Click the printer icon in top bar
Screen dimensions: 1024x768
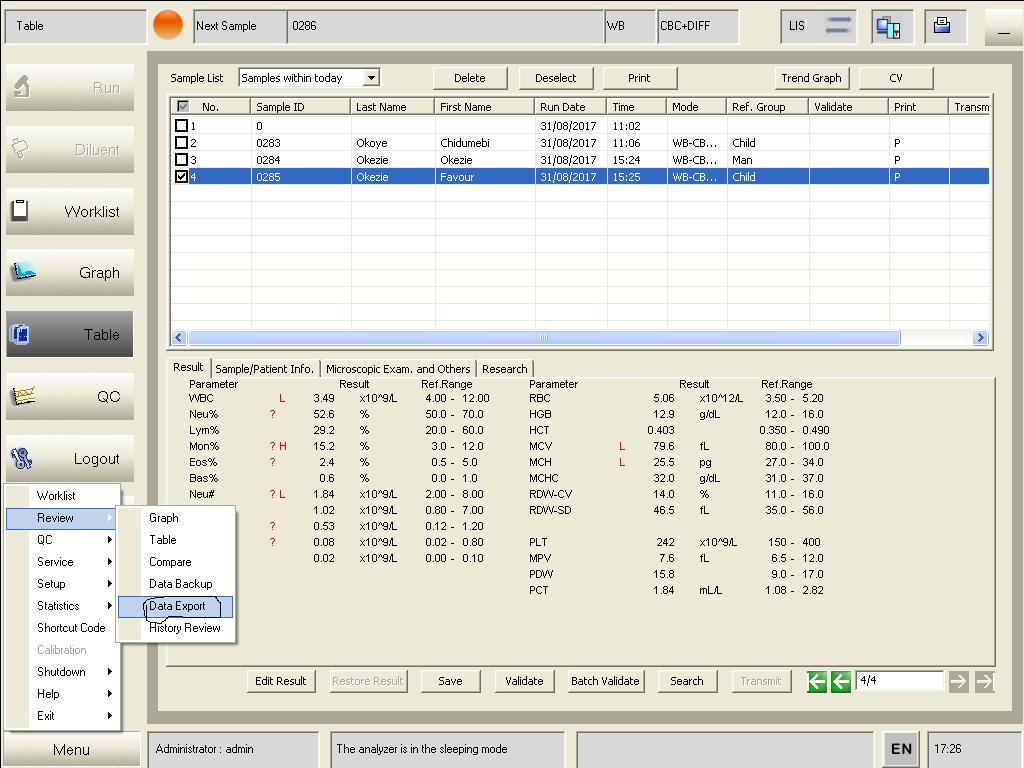(x=942, y=26)
